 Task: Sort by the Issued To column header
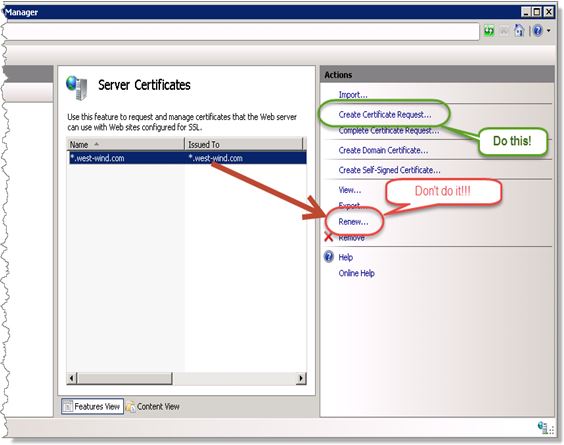pos(244,144)
